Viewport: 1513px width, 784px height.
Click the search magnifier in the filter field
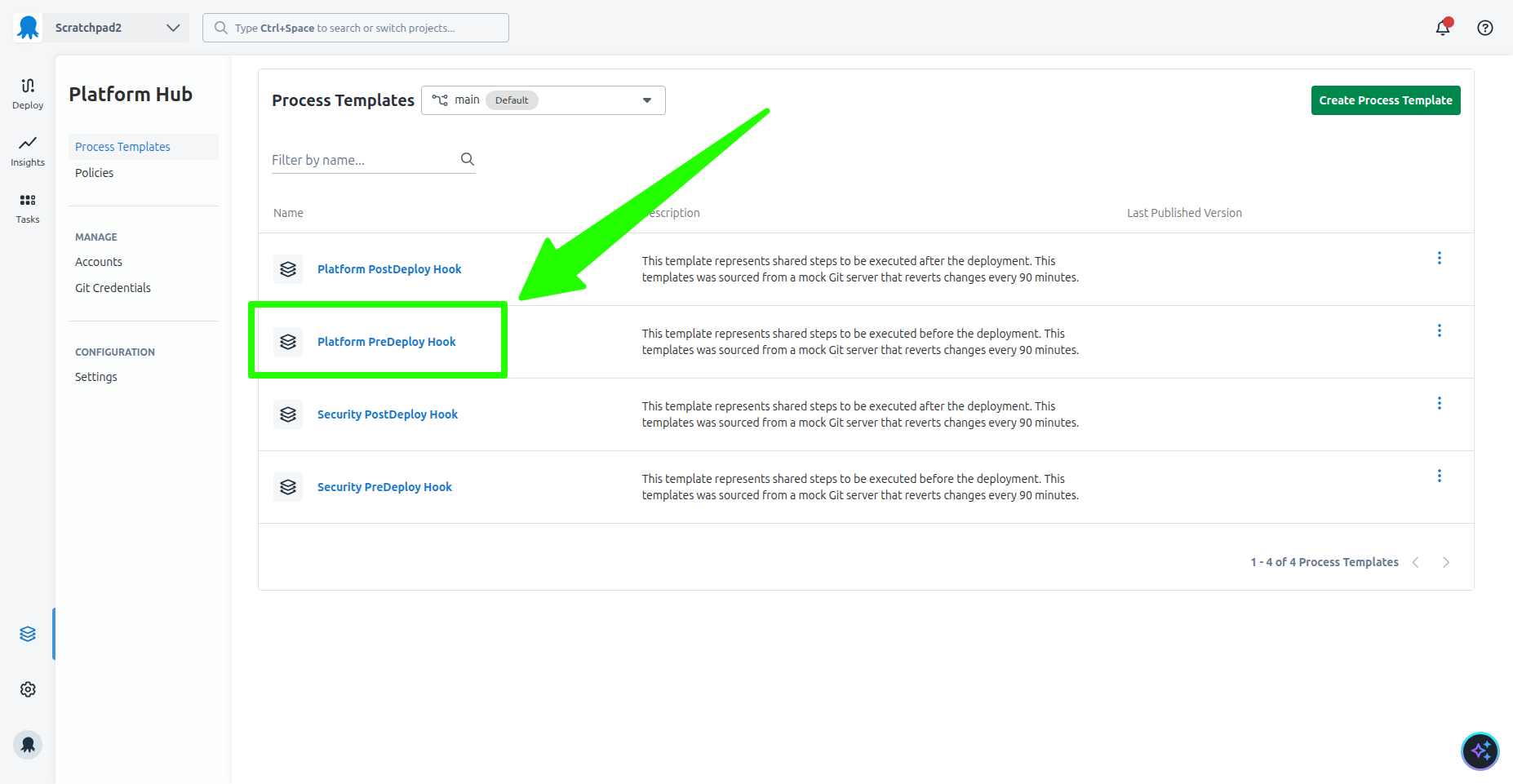pos(467,159)
